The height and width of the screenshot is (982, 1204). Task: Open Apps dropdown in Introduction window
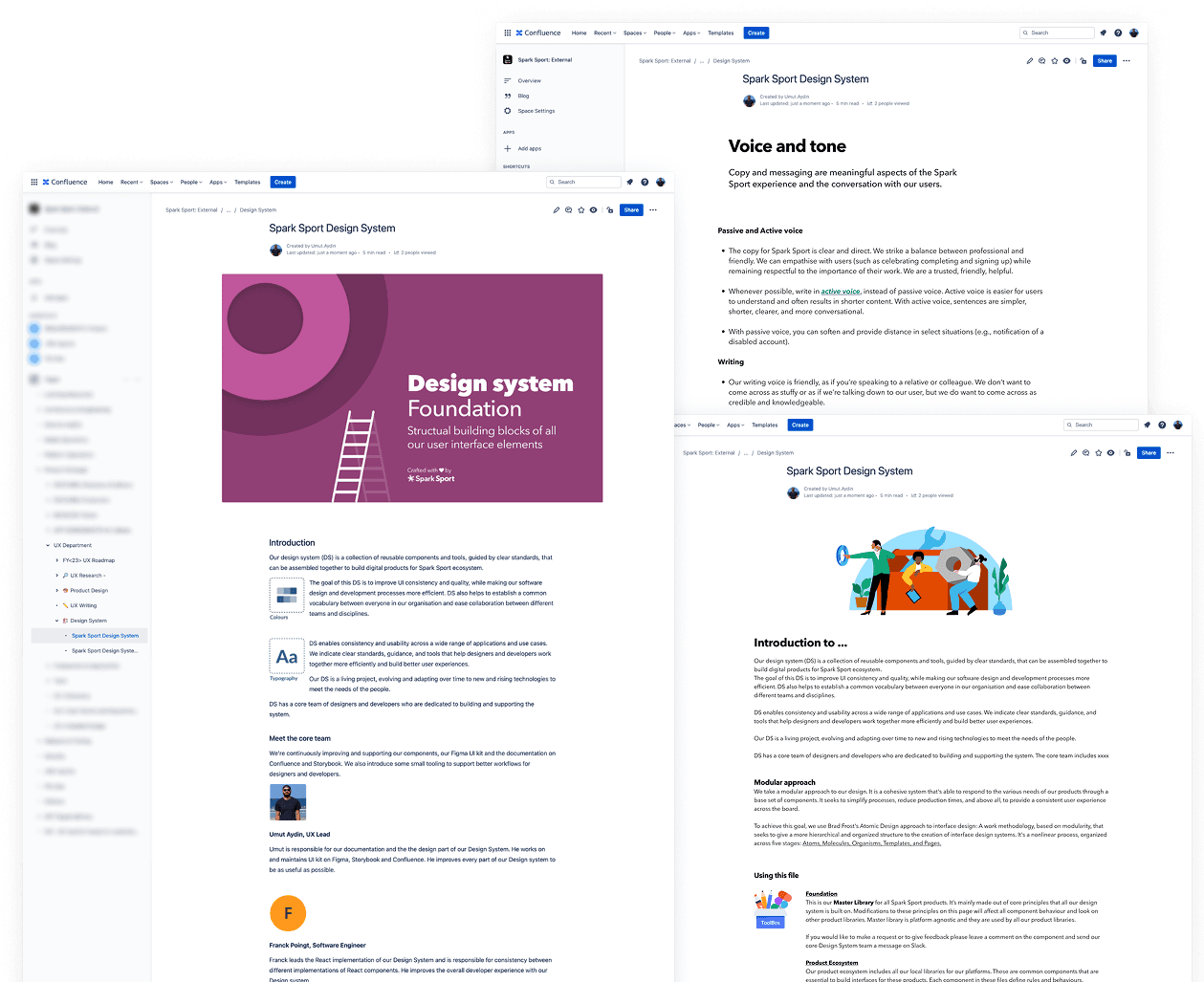(733, 425)
